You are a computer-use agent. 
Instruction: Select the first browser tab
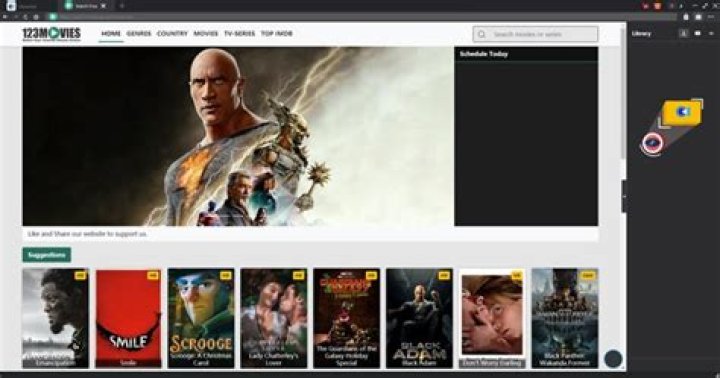coord(28,6)
